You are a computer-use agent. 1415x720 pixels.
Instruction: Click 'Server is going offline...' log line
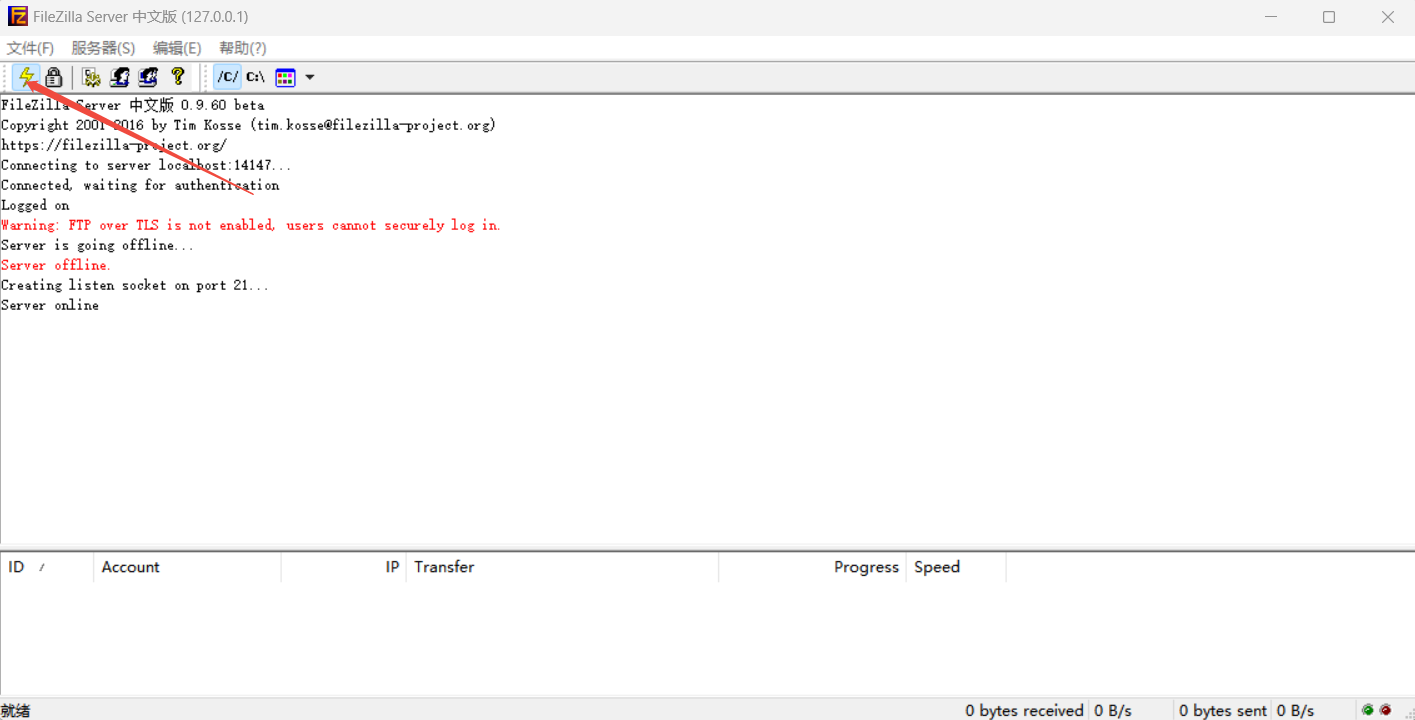tap(98, 245)
